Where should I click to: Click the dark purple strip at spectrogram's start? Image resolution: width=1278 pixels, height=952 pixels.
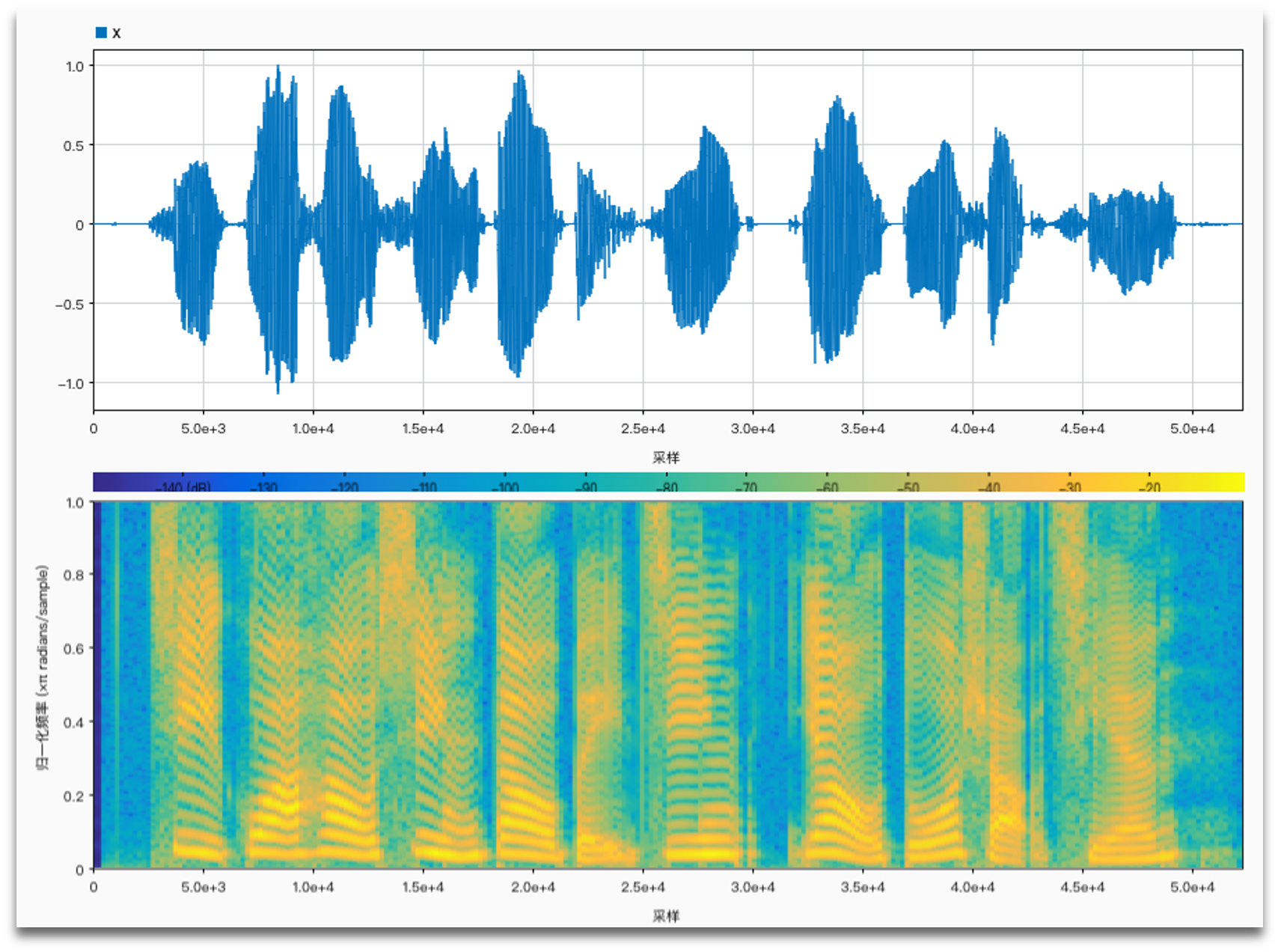click(x=97, y=685)
